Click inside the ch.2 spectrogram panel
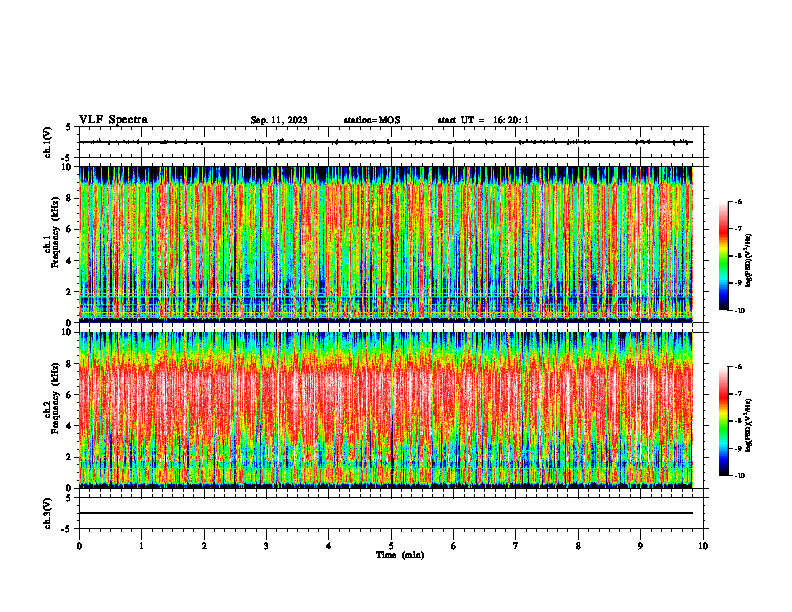Viewport: 792px width, 612px height. pos(386,410)
